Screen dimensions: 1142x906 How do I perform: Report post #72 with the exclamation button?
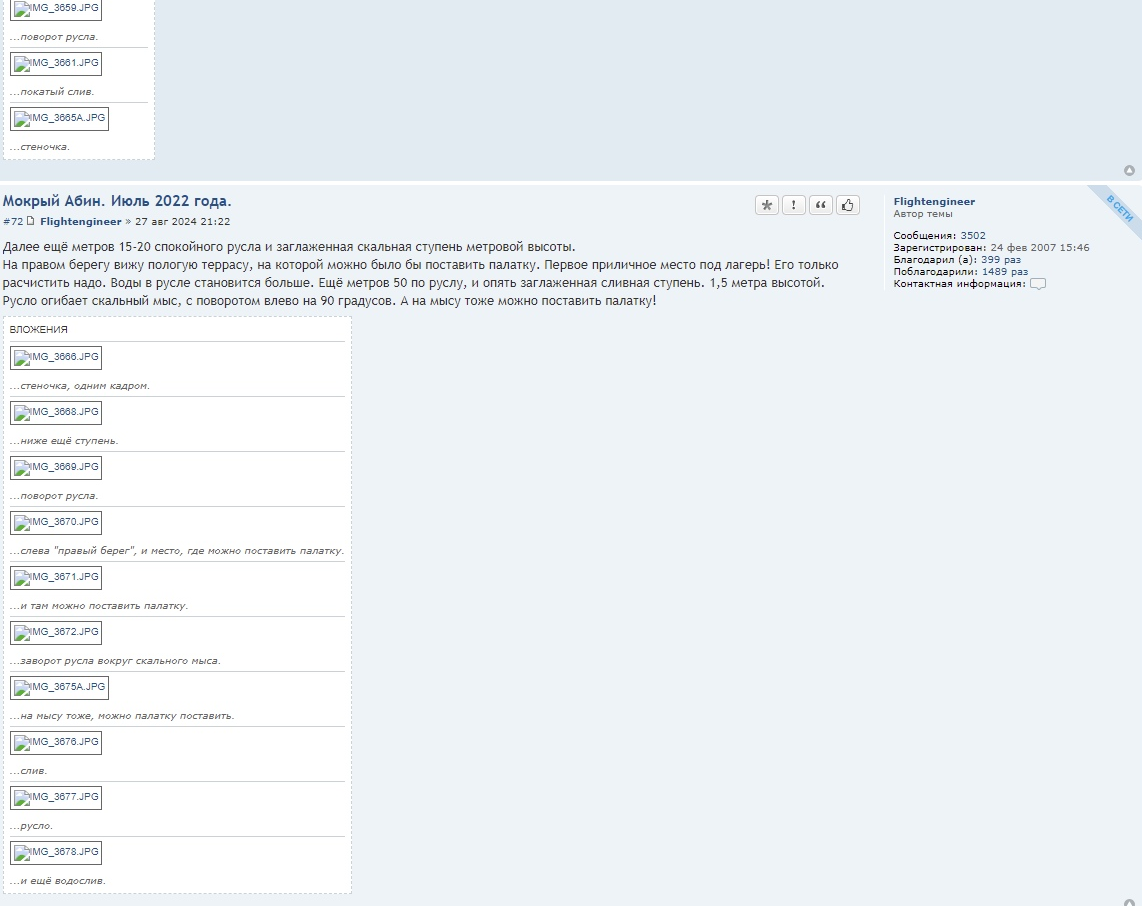[794, 205]
